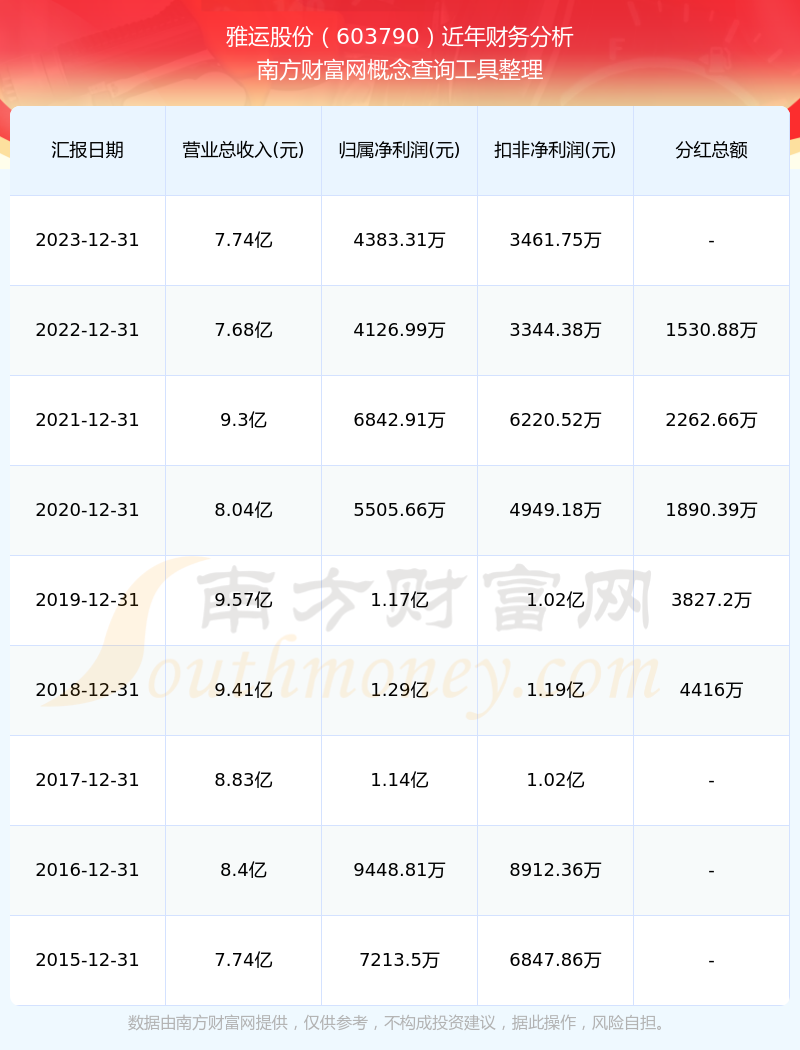800x1050 pixels.
Task: Select the 2016-12-31 date cell
Action: coord(88,871)
